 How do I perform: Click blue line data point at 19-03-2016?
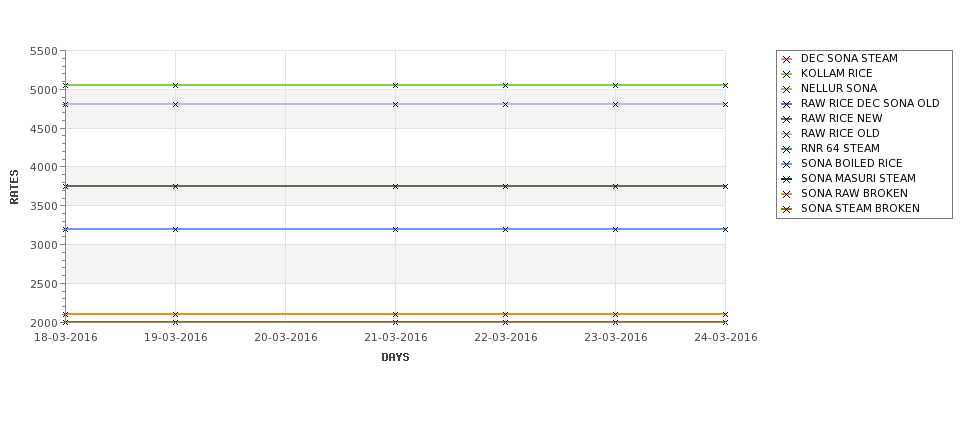pyautogui.click(x=175, y=229)
